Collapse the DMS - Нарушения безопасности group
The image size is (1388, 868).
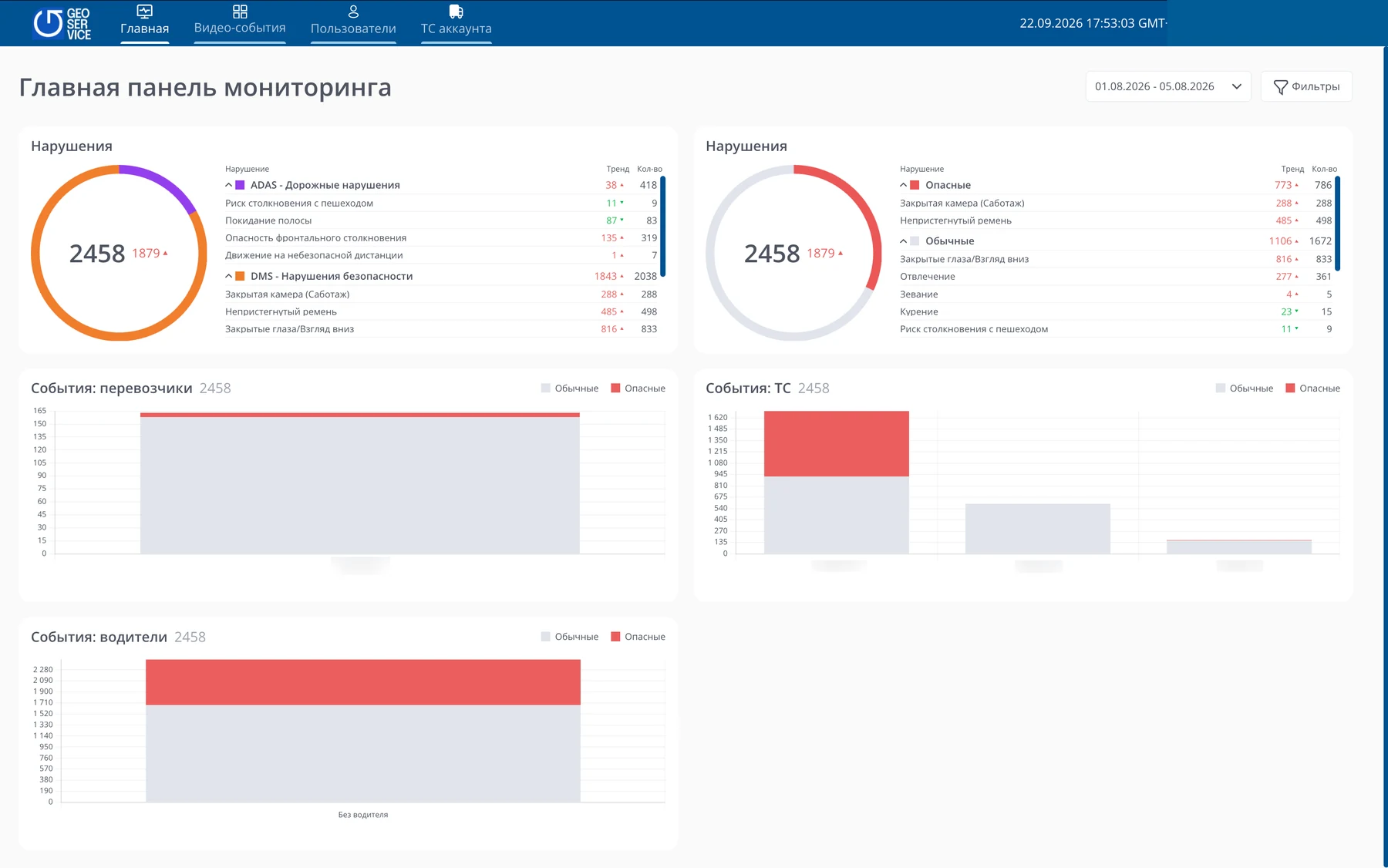pyautogui.click(x=228, y=276)
